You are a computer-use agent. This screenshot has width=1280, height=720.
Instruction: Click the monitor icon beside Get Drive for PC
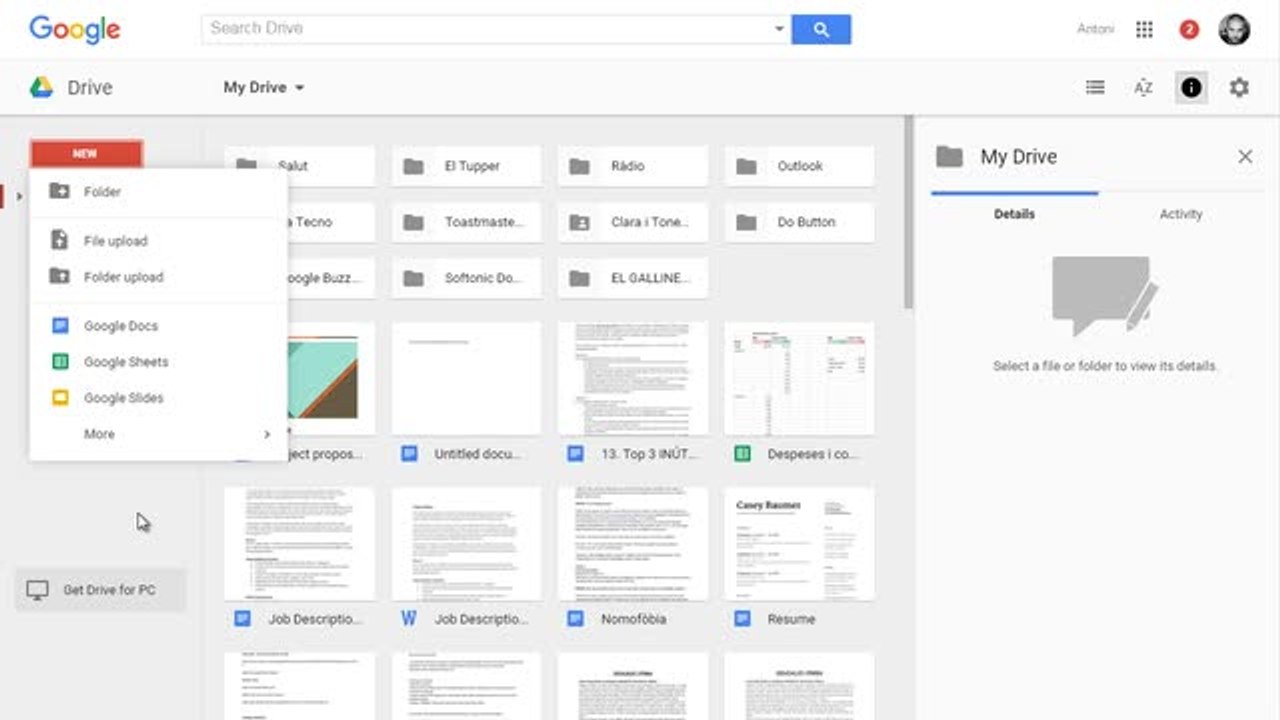point(37,590)
